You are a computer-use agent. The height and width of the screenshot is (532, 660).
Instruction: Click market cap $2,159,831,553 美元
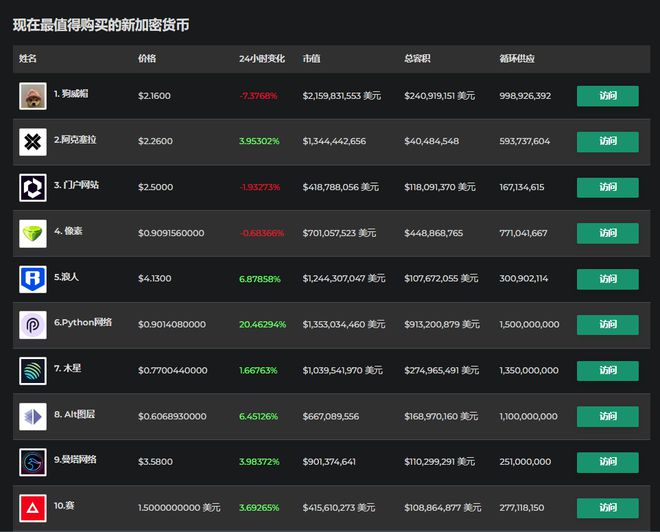(342, 96)
